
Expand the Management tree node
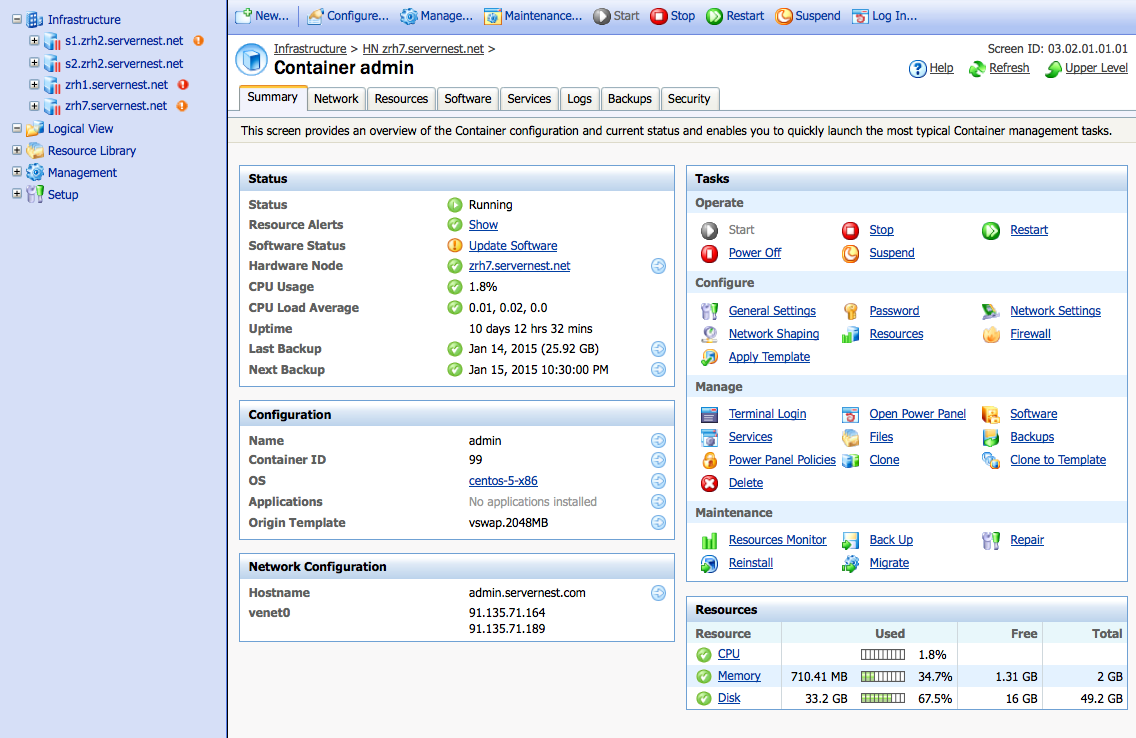17,172
